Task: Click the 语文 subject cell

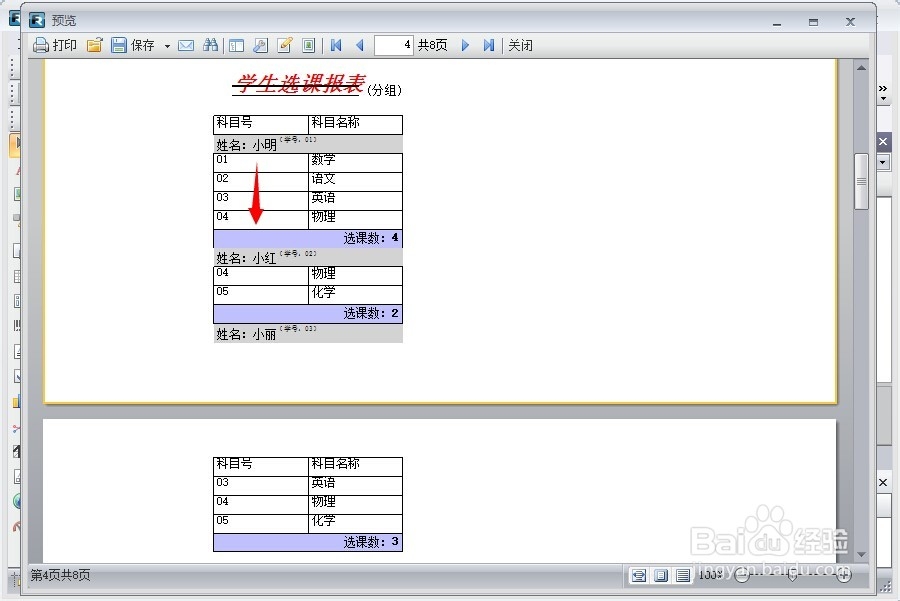Action: pos(356,181)
